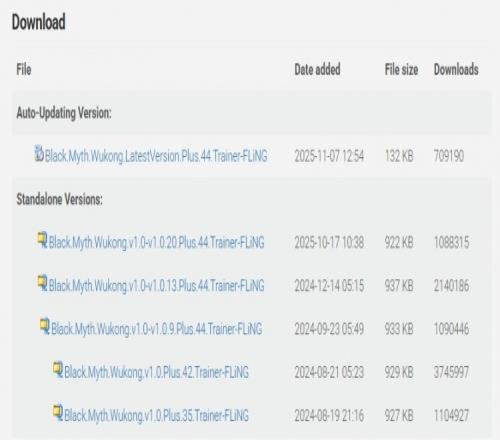Click the v1.0-v1.0.9 trainer file icon
Image resolution: width=500 pixels, height=440 pixels.
pyautogui.click(x=44, y=326)
